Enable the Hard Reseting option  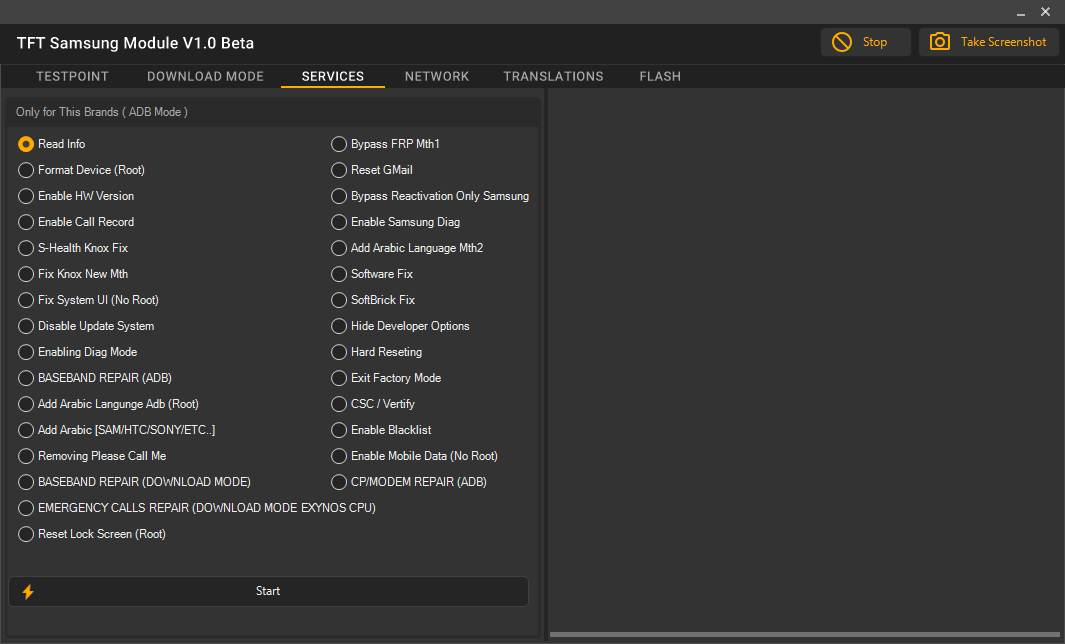click(338, 352)
